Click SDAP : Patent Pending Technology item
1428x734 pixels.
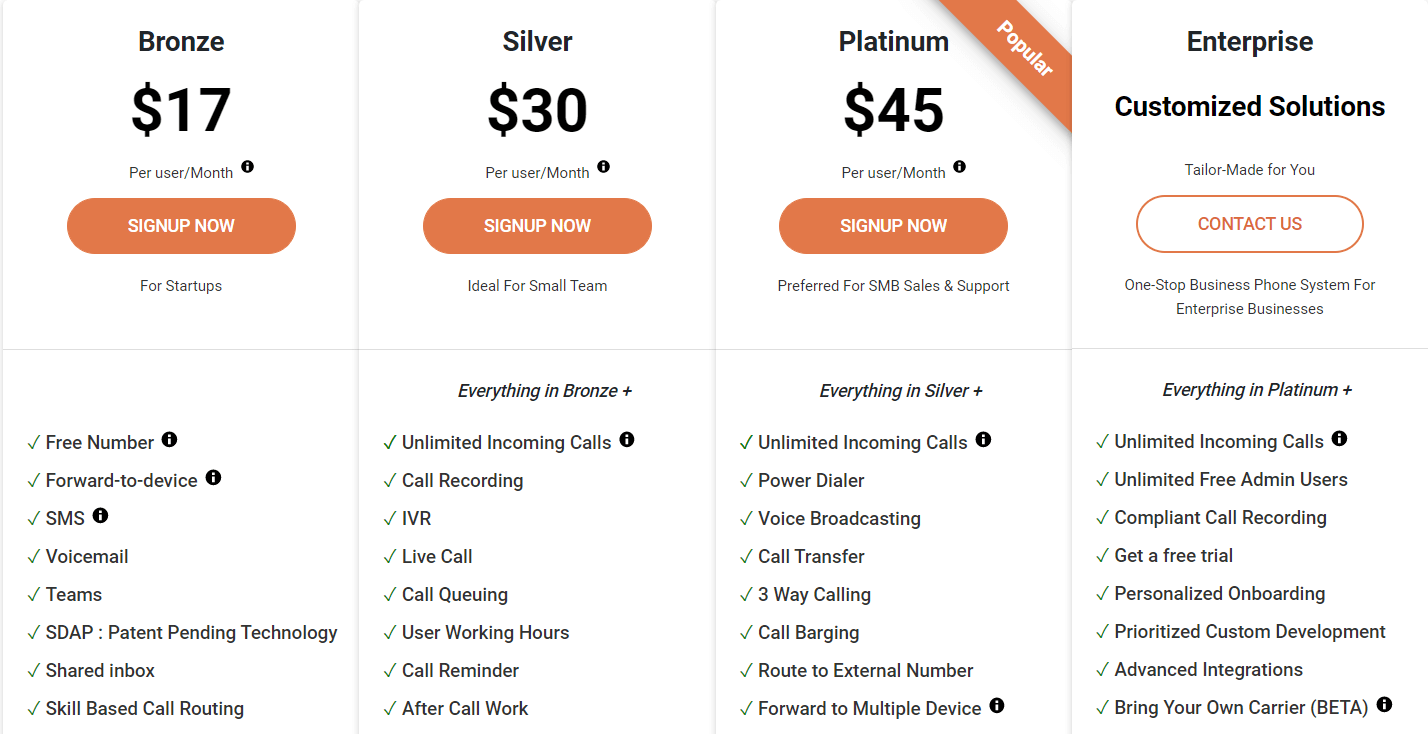tap(191, 633)
